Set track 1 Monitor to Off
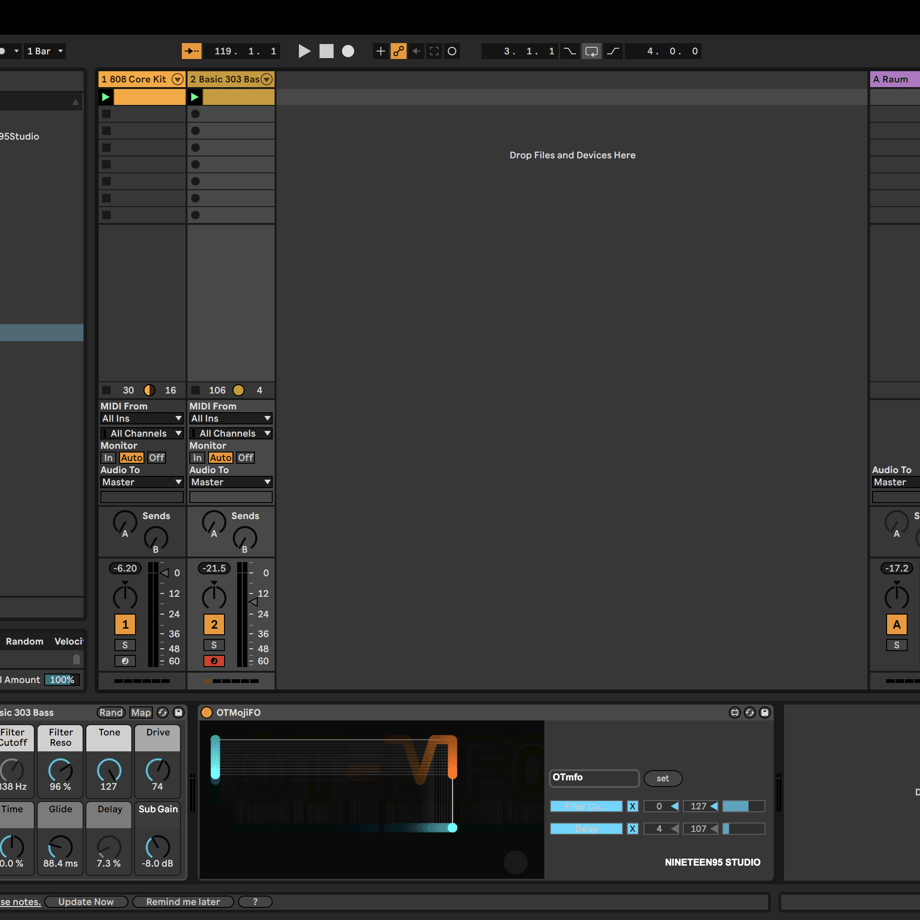This screenshot has height=920, width=920. [x=156, y=458]
